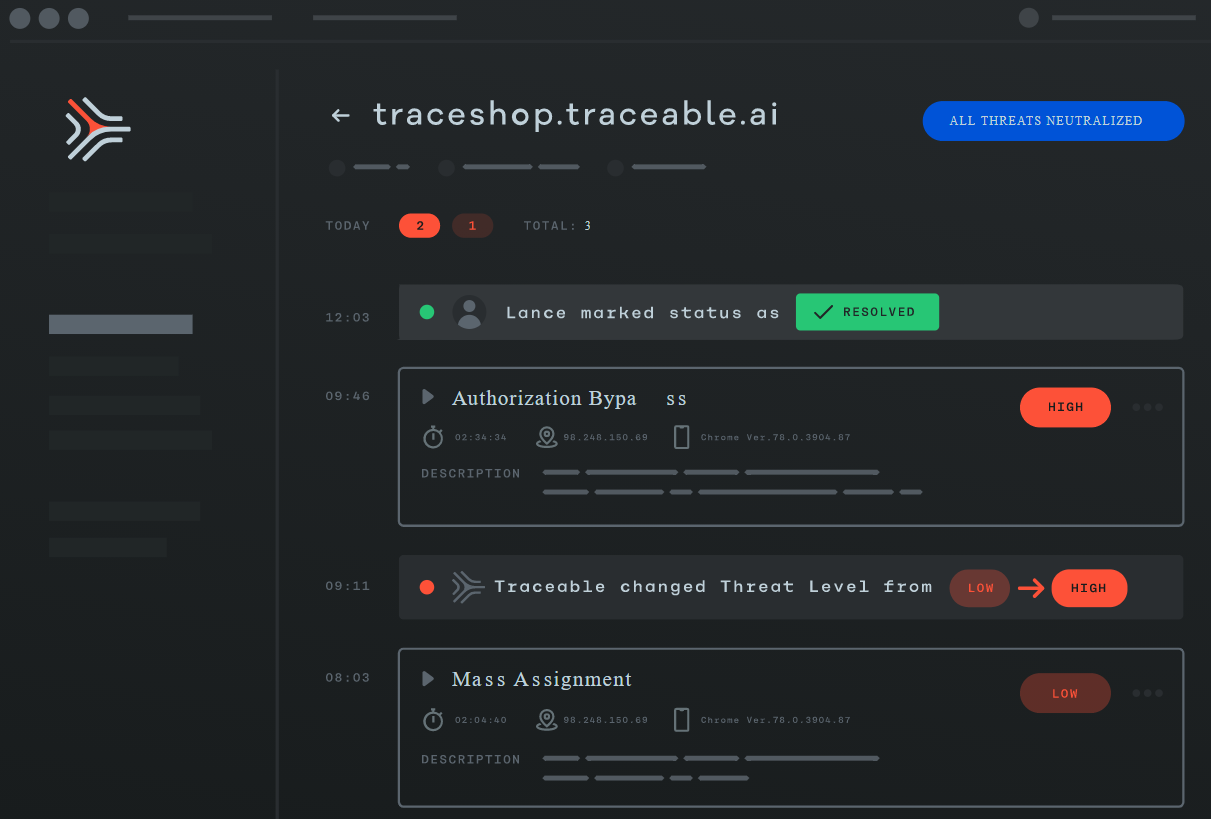Click the device icon in Authorization Bypass card
This screenshot has width=1211, height=819.
[682, 437]
